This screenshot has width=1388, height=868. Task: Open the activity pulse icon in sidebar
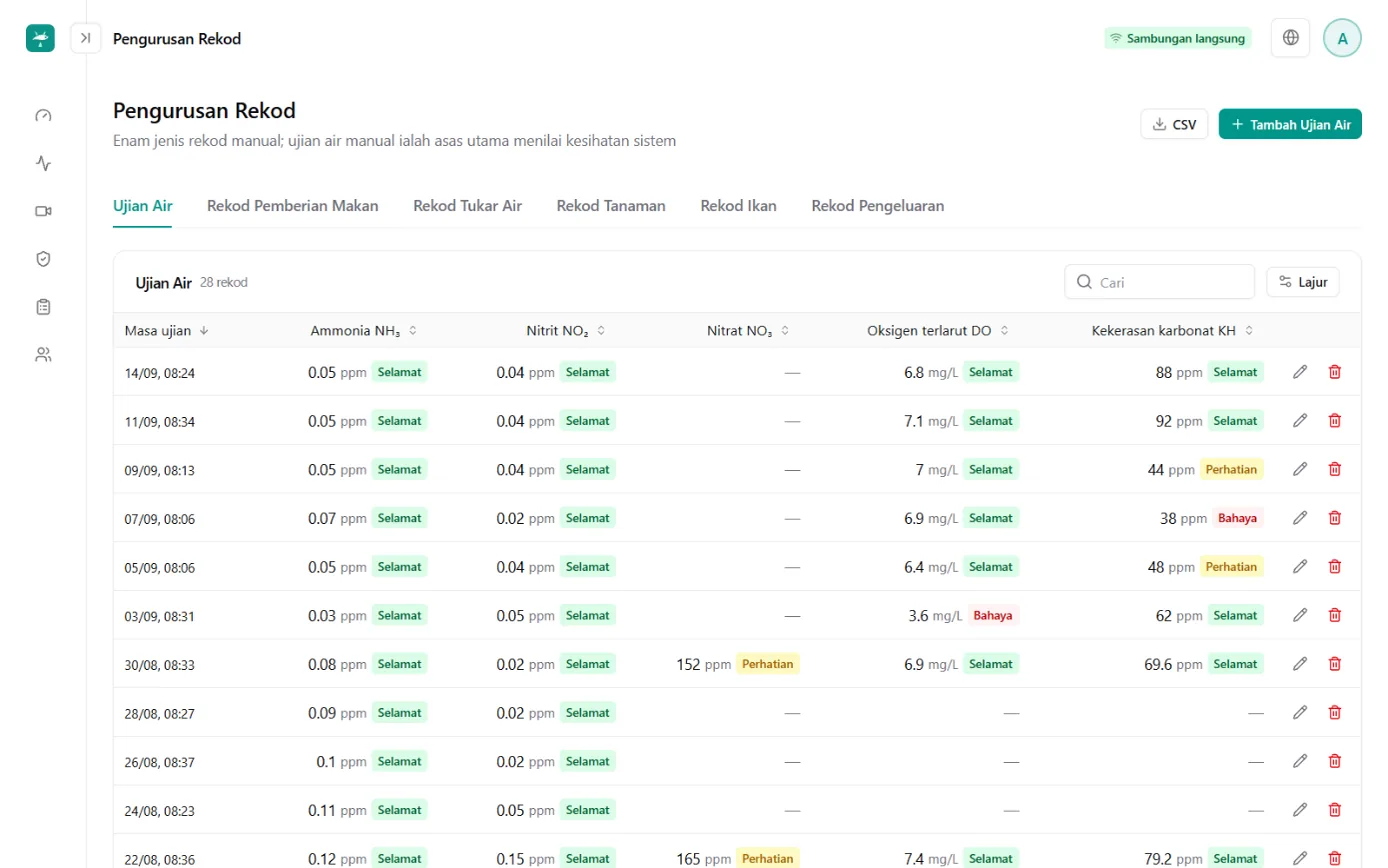point(43,163)
